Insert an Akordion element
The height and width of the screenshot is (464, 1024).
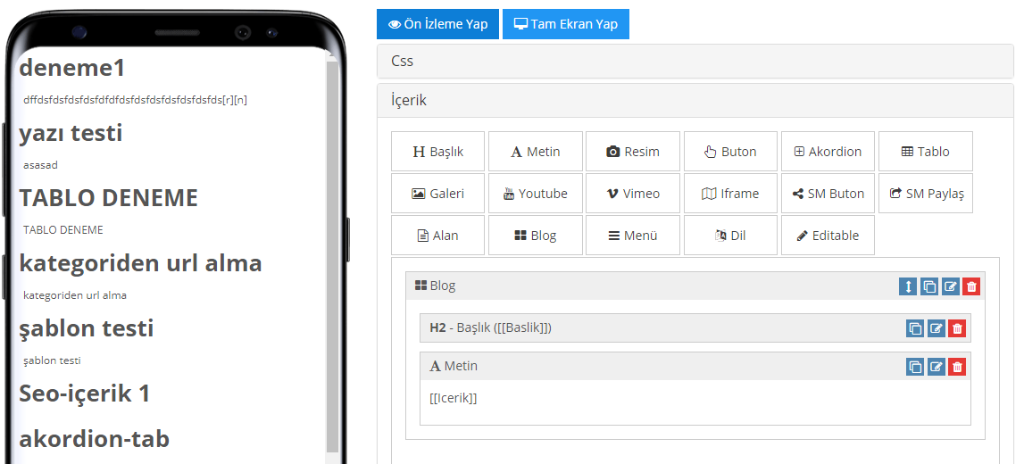(x=827, y=152)
